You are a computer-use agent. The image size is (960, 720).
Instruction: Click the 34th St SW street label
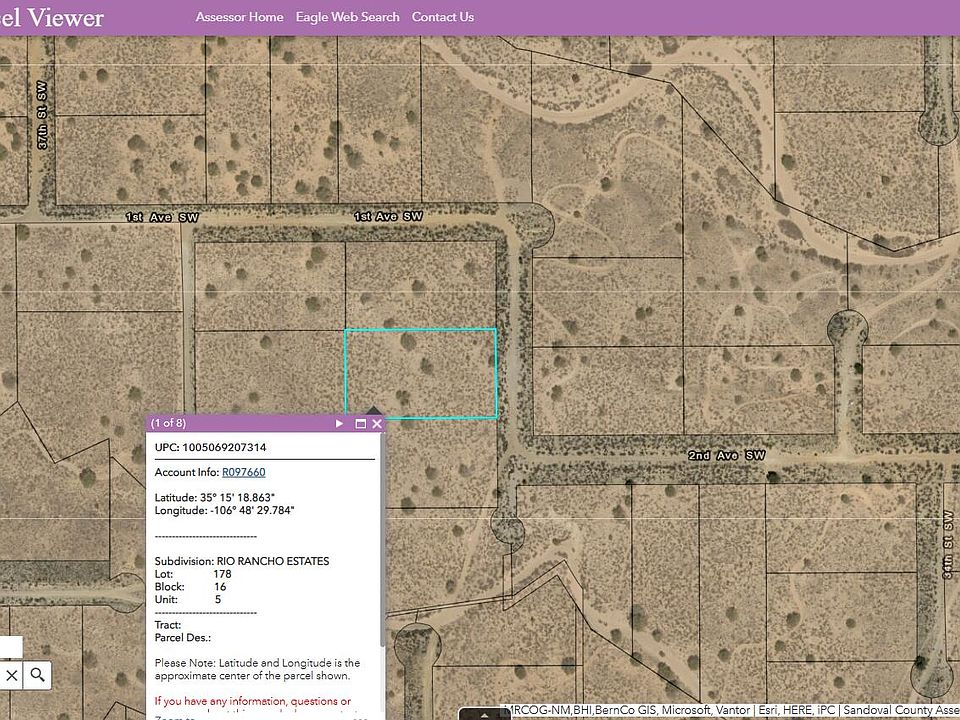coord(948,546)
